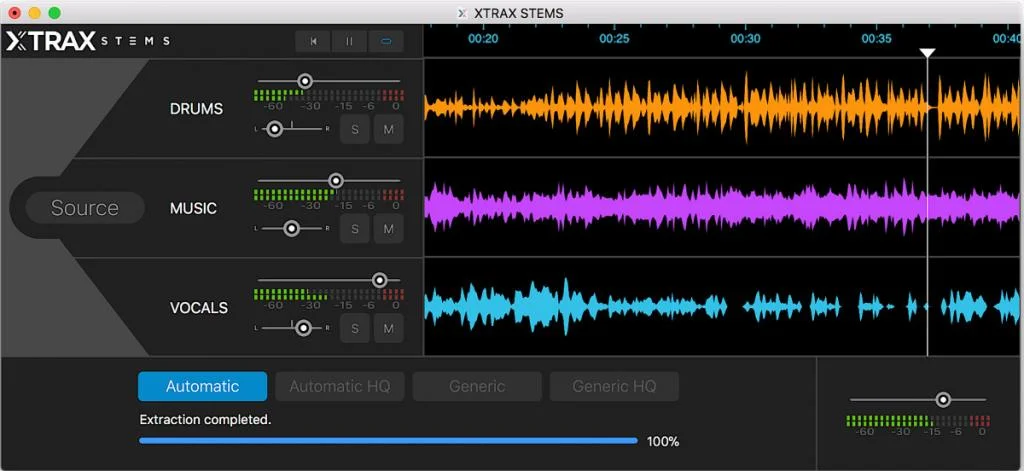The height and width of the screenshot is (471, 1024).
Task: Click the 00:25 mark on timeline
Action: click(x=615, y=39)
